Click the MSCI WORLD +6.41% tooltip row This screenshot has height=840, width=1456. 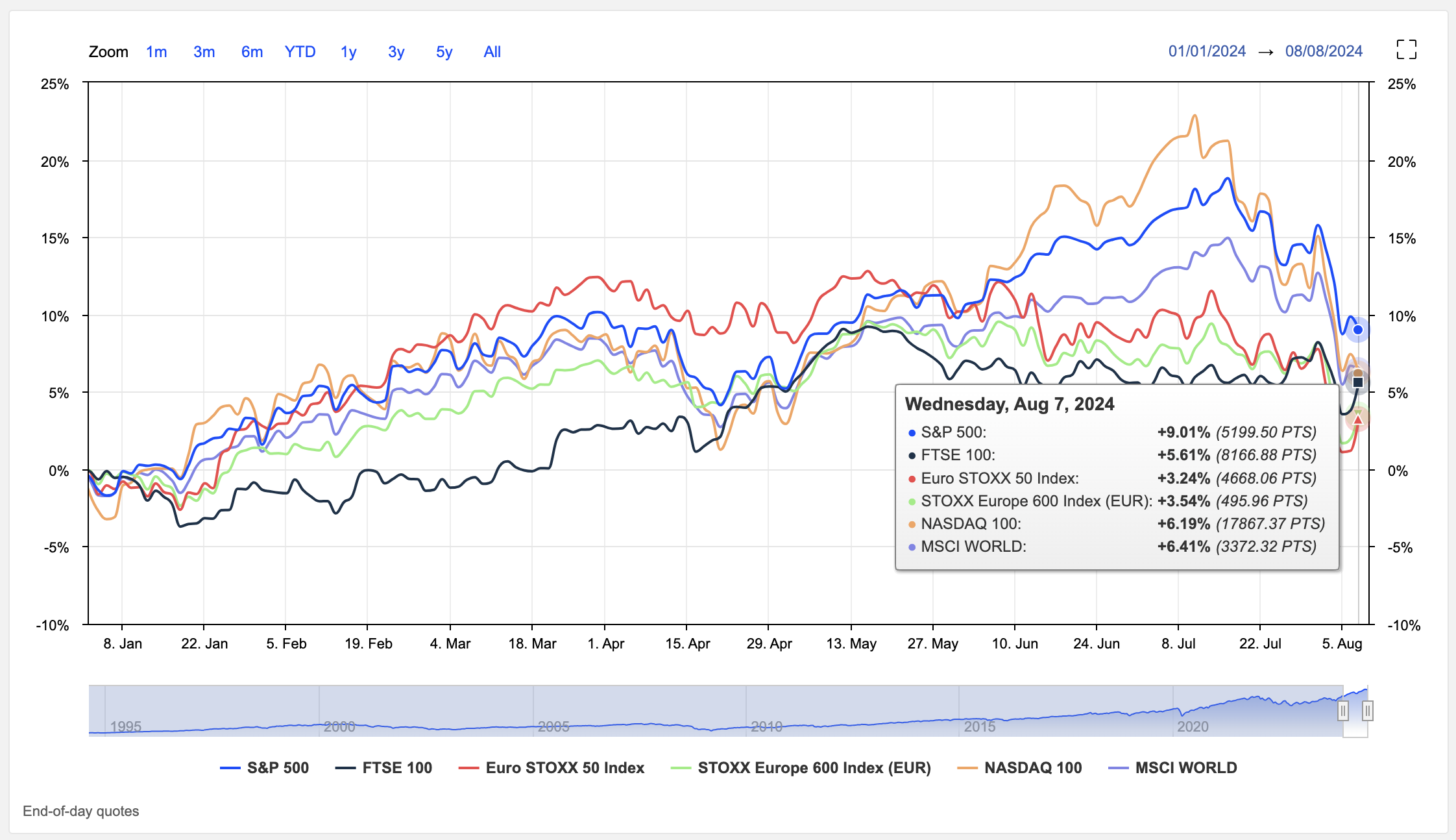coord(1112,547)
